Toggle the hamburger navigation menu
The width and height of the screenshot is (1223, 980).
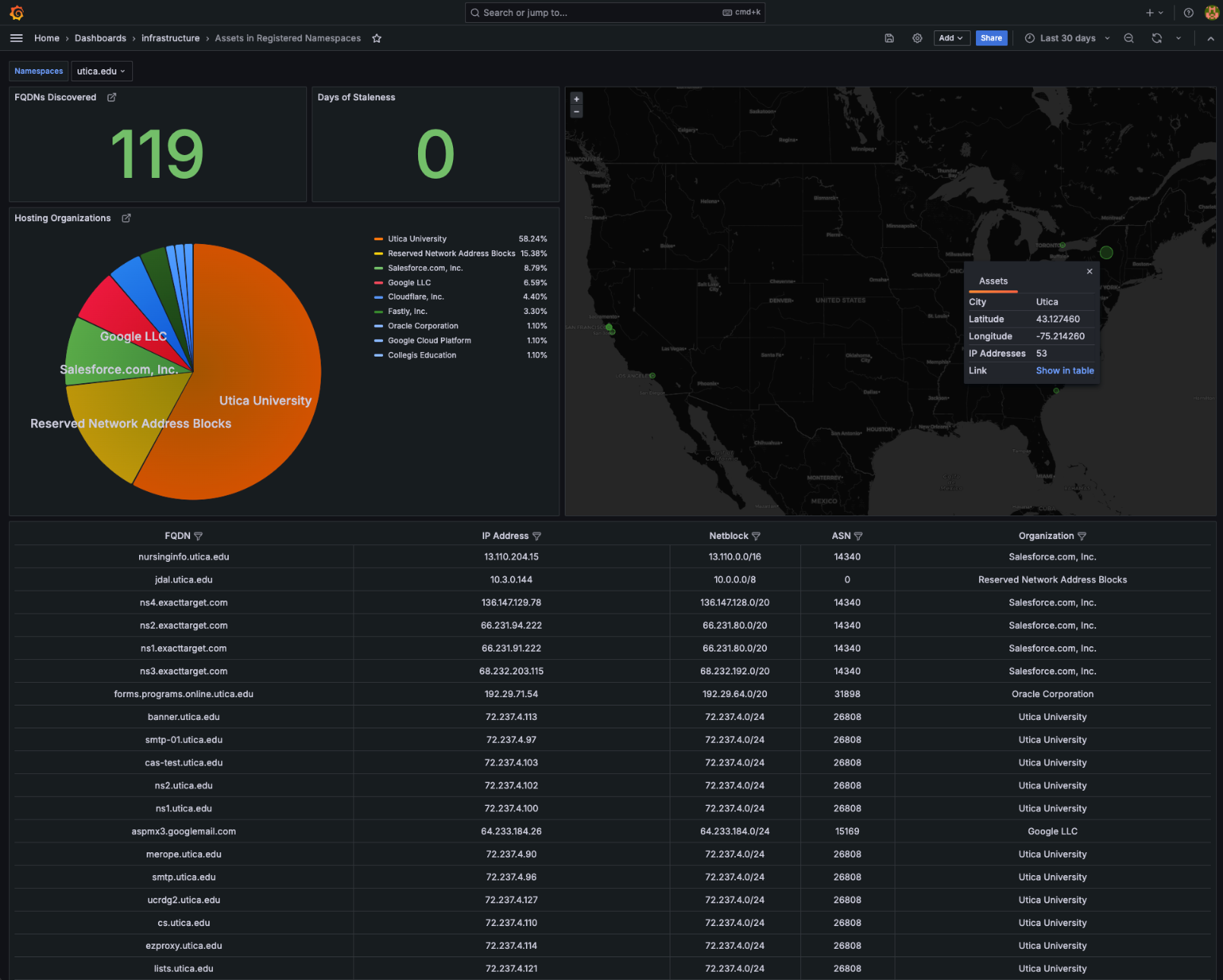point(16,38)
